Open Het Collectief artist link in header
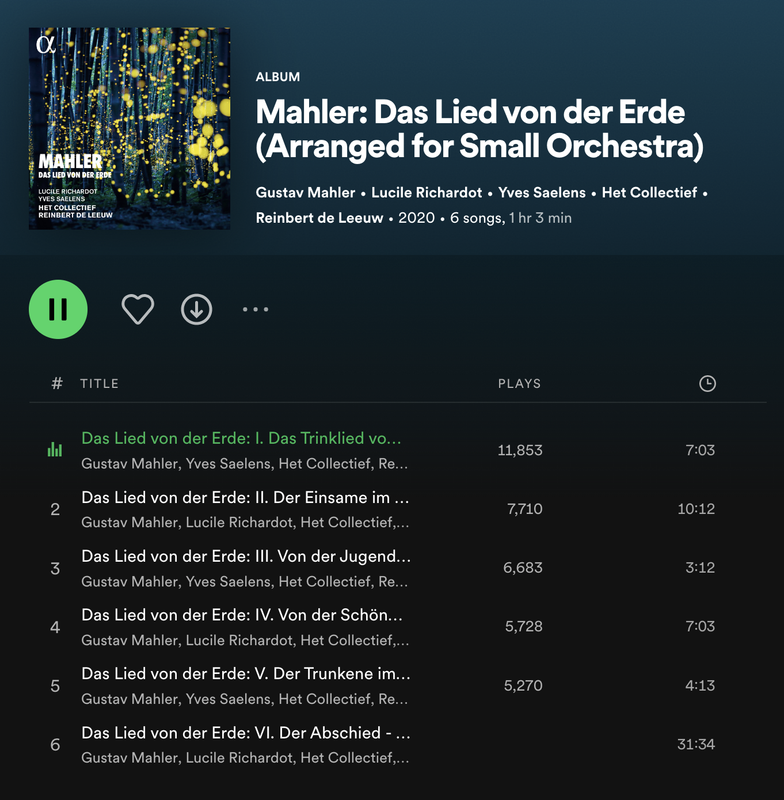Screen dimensions: 784x800 tap(649, 192)
